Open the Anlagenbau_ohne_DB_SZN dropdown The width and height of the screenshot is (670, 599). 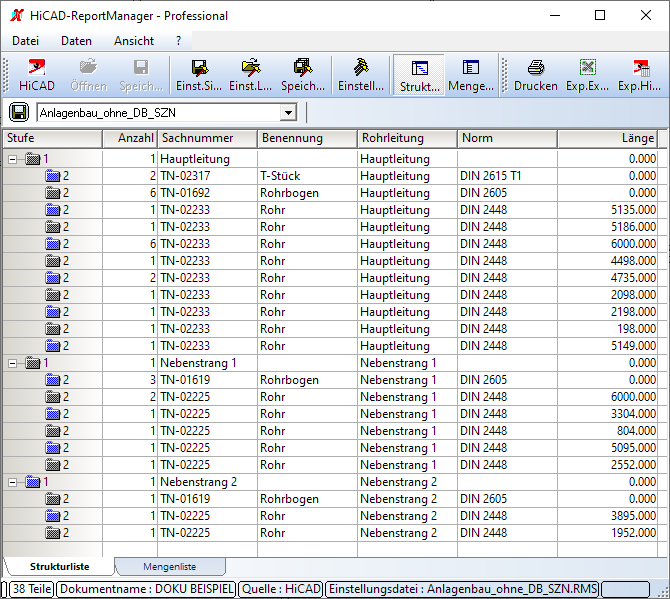pyautogui.click(x=288, y=113)
